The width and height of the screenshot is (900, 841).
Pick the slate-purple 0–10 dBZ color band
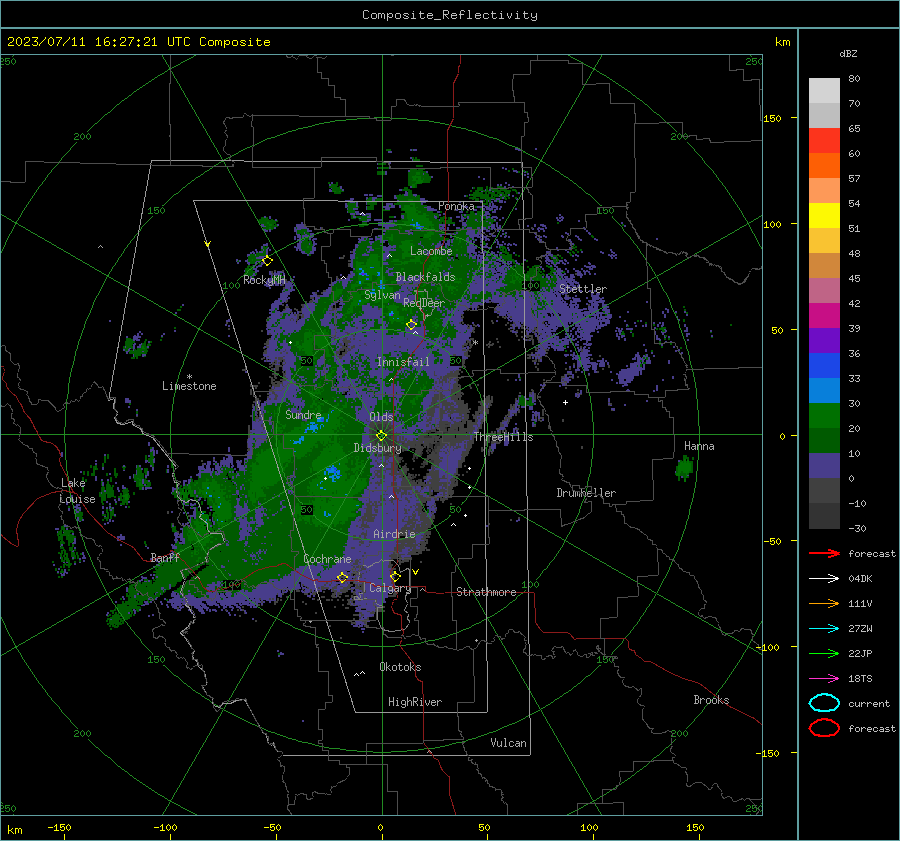(x=824, y=465)
